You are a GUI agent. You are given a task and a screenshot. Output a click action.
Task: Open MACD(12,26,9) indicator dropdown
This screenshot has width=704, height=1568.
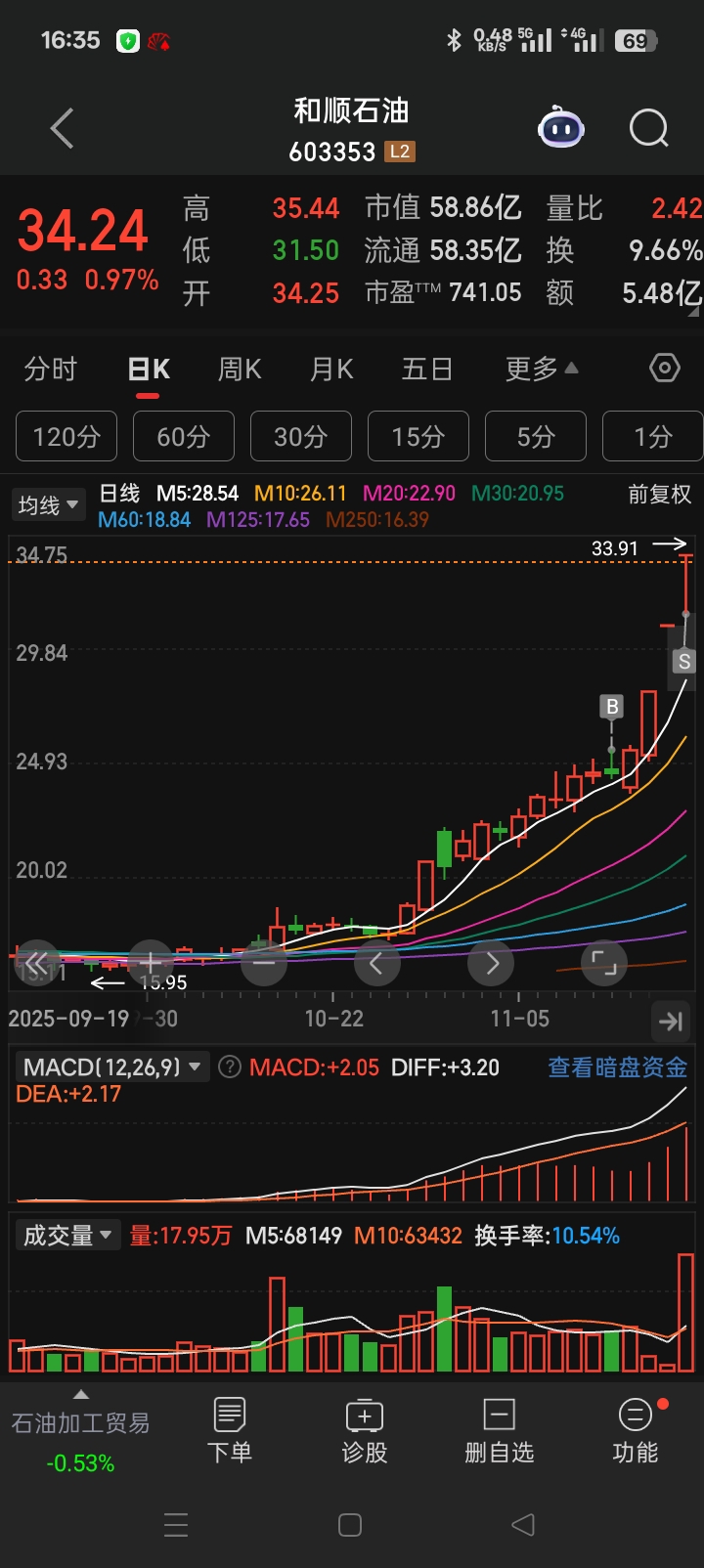coord(112,1067)
